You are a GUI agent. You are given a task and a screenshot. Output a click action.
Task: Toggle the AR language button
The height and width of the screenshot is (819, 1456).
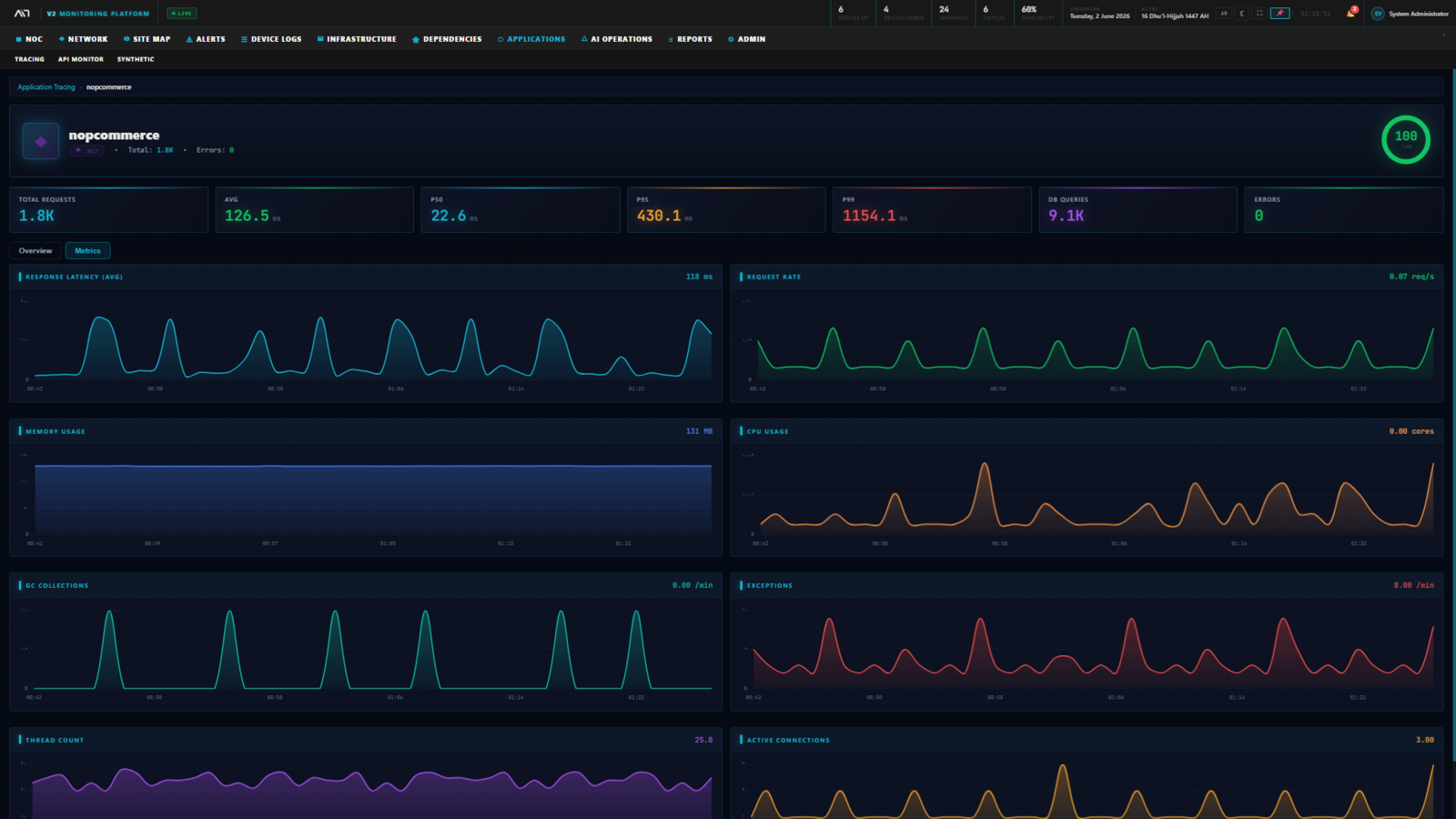[x=1224, y=14]
